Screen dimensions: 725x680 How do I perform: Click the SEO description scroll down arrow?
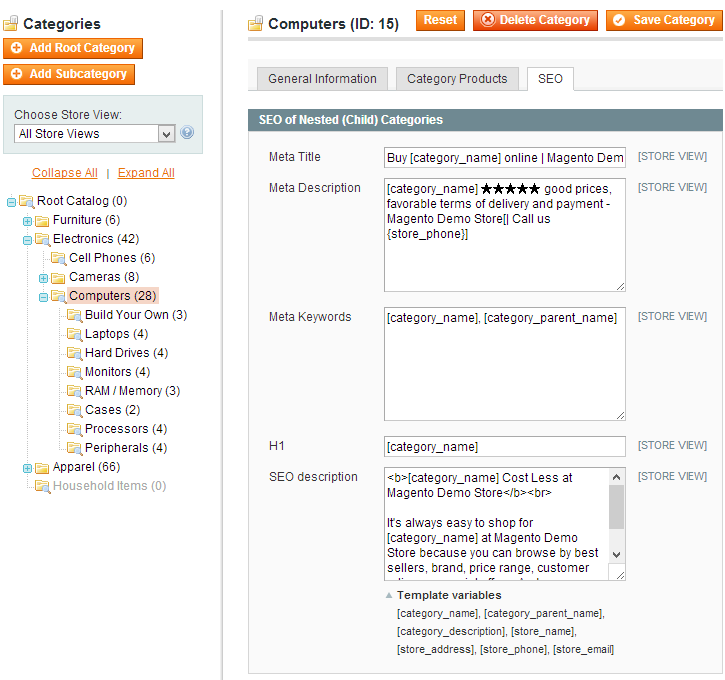pyautogui.click(x=616, y=554)
